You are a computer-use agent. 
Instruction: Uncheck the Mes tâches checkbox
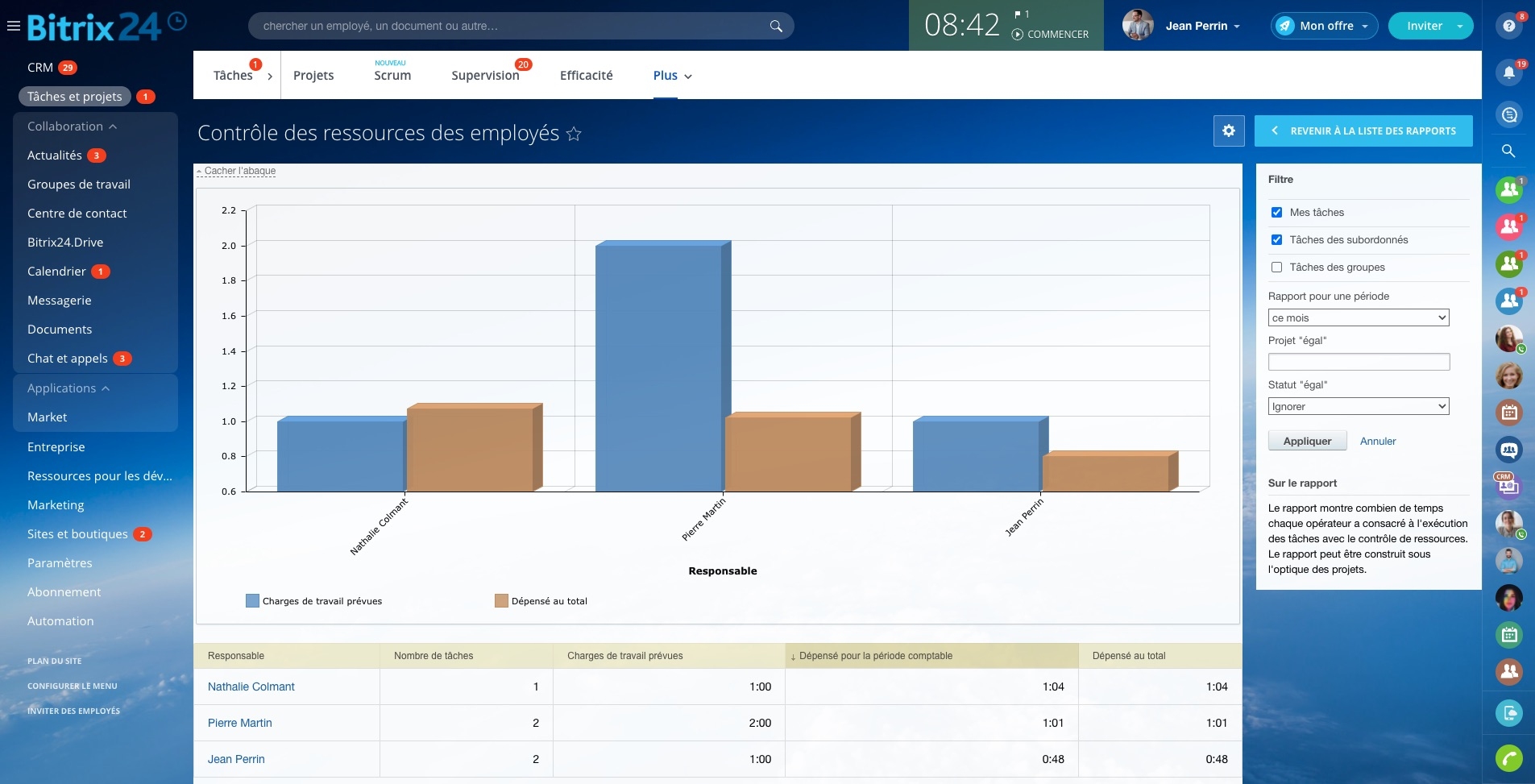(1276, 213)
